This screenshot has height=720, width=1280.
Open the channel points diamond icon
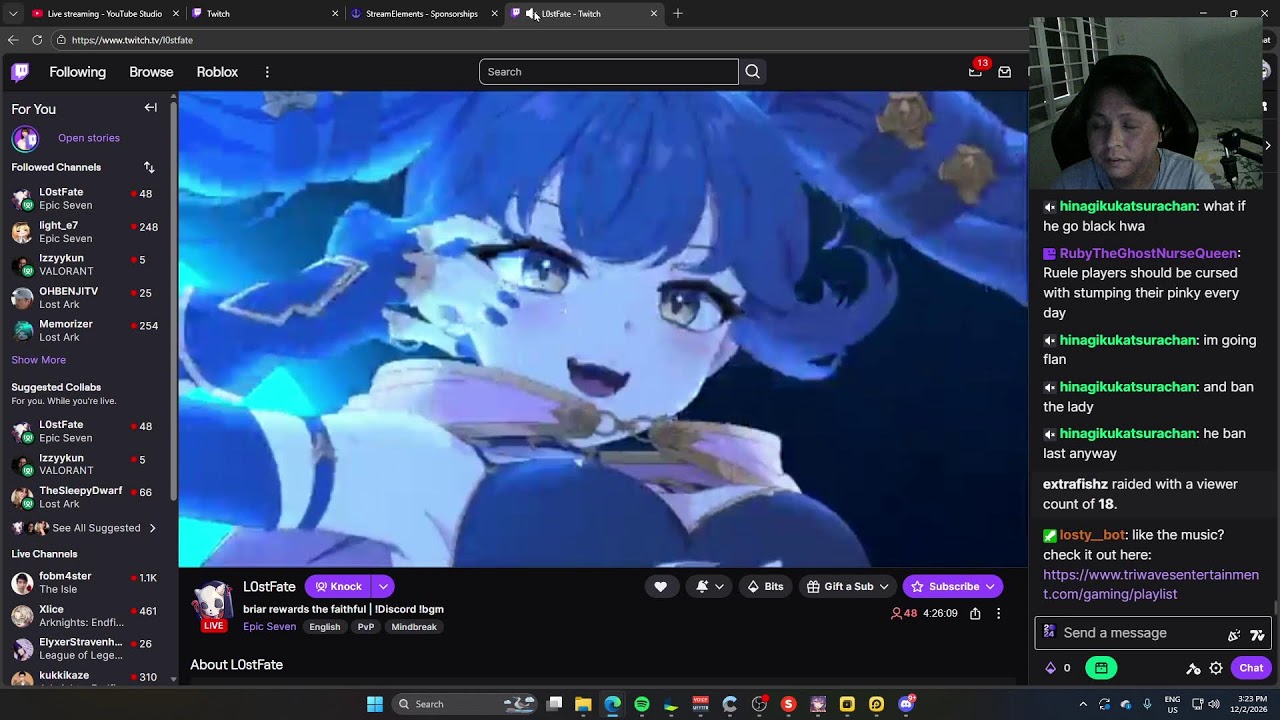click(1050, 668)
